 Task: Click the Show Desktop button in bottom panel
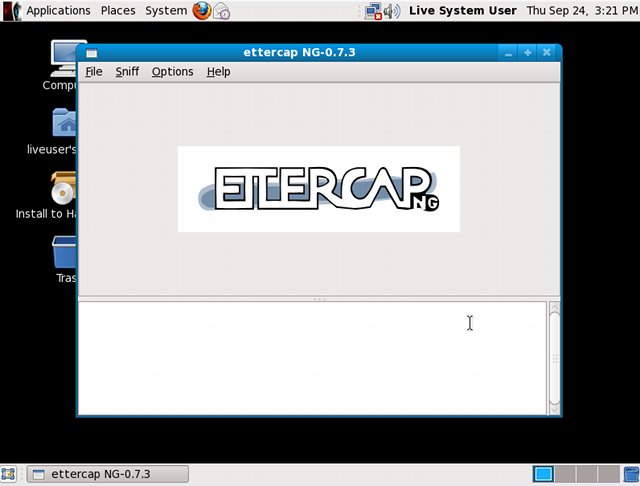pyautogui.click(x=9, y=475)
